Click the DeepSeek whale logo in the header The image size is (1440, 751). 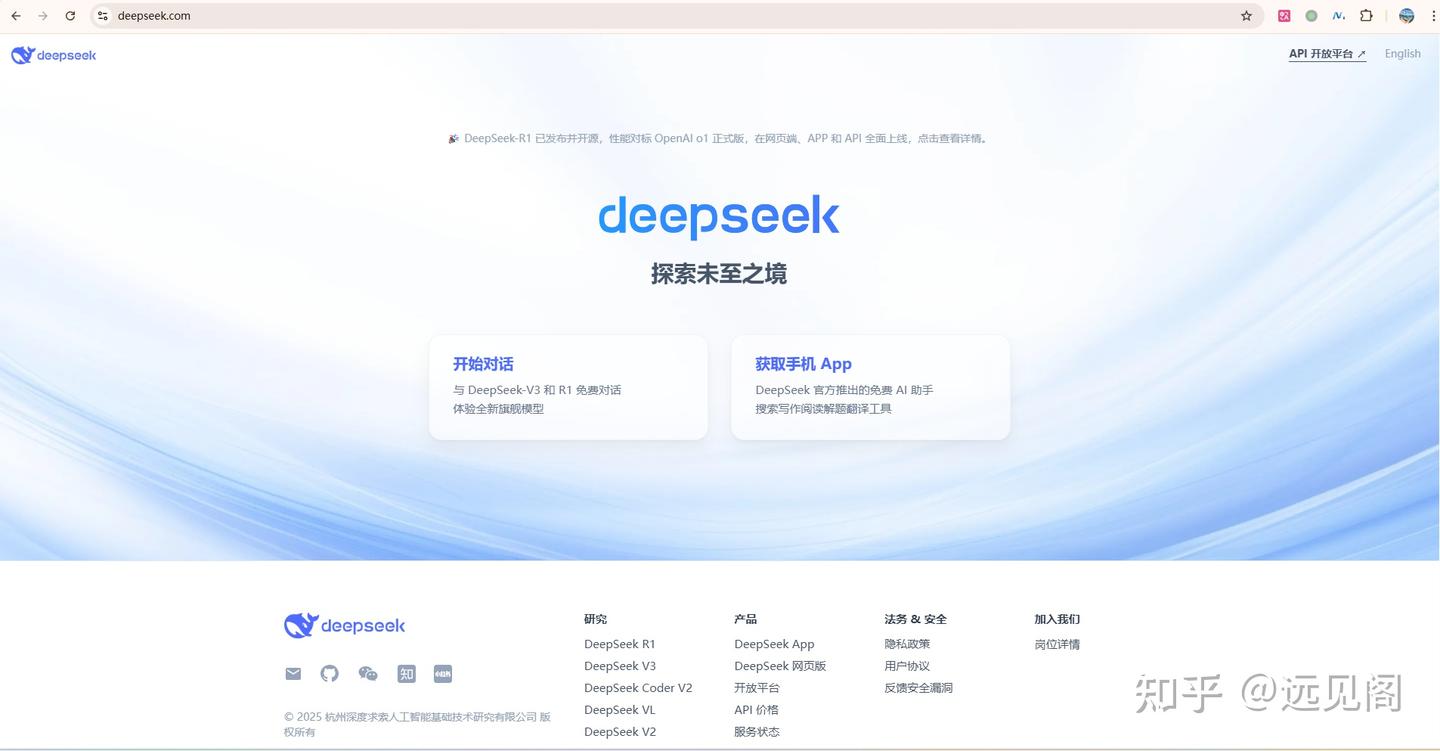point(21,55)
